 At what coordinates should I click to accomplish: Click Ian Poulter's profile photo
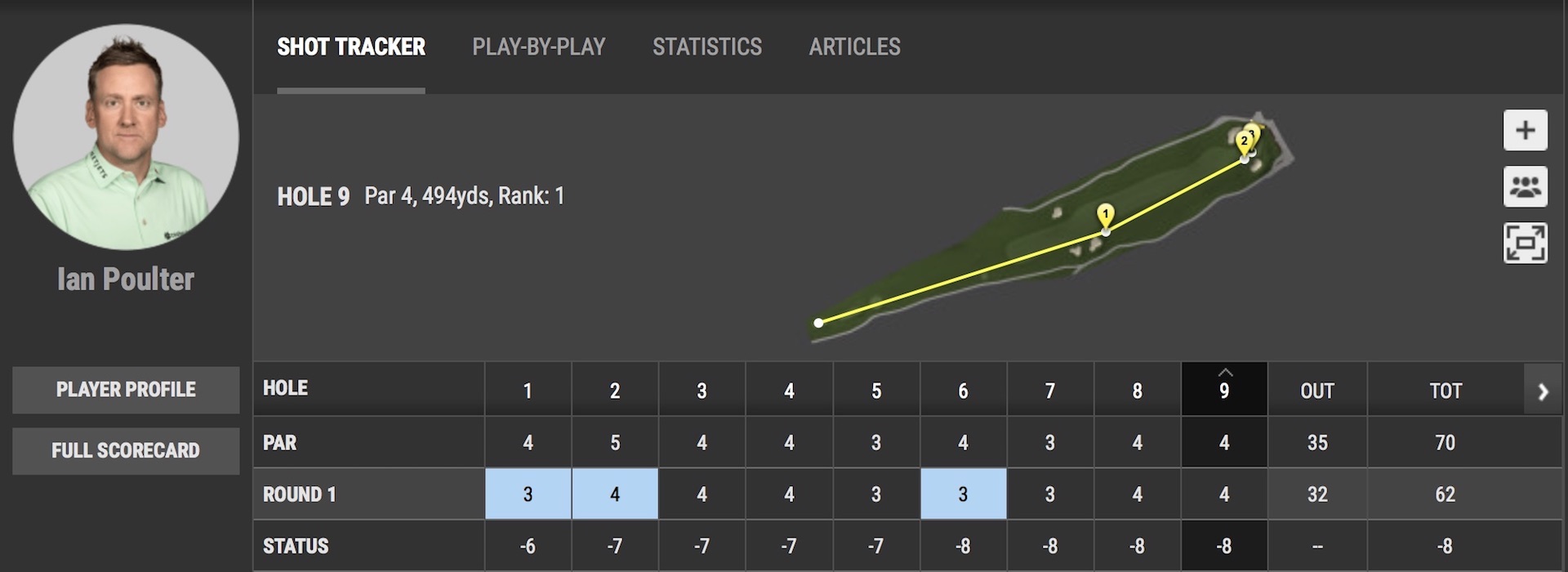(126, 136)
